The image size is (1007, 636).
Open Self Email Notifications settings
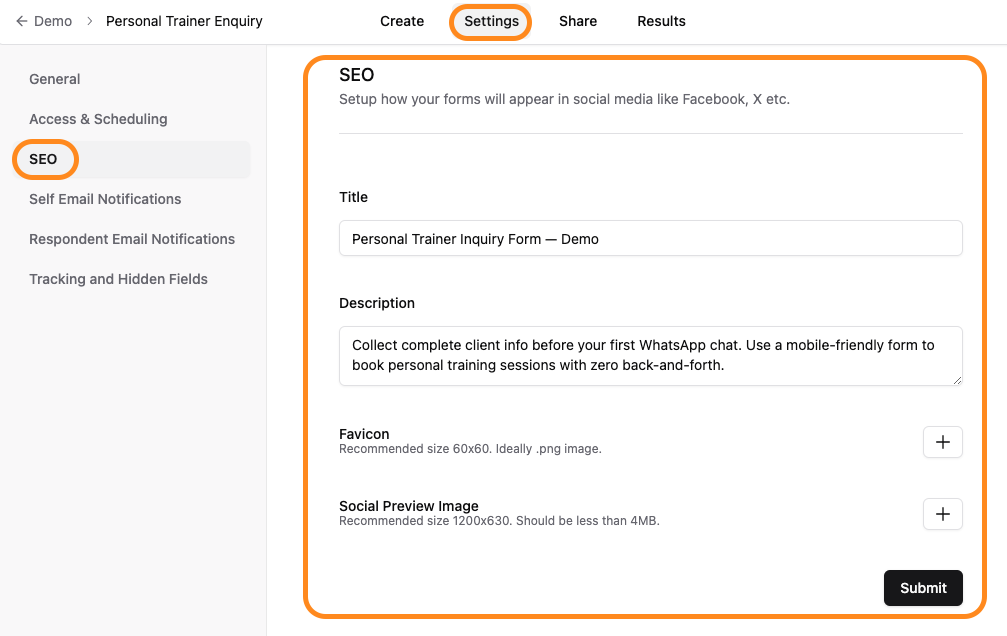tap(105, 199)
